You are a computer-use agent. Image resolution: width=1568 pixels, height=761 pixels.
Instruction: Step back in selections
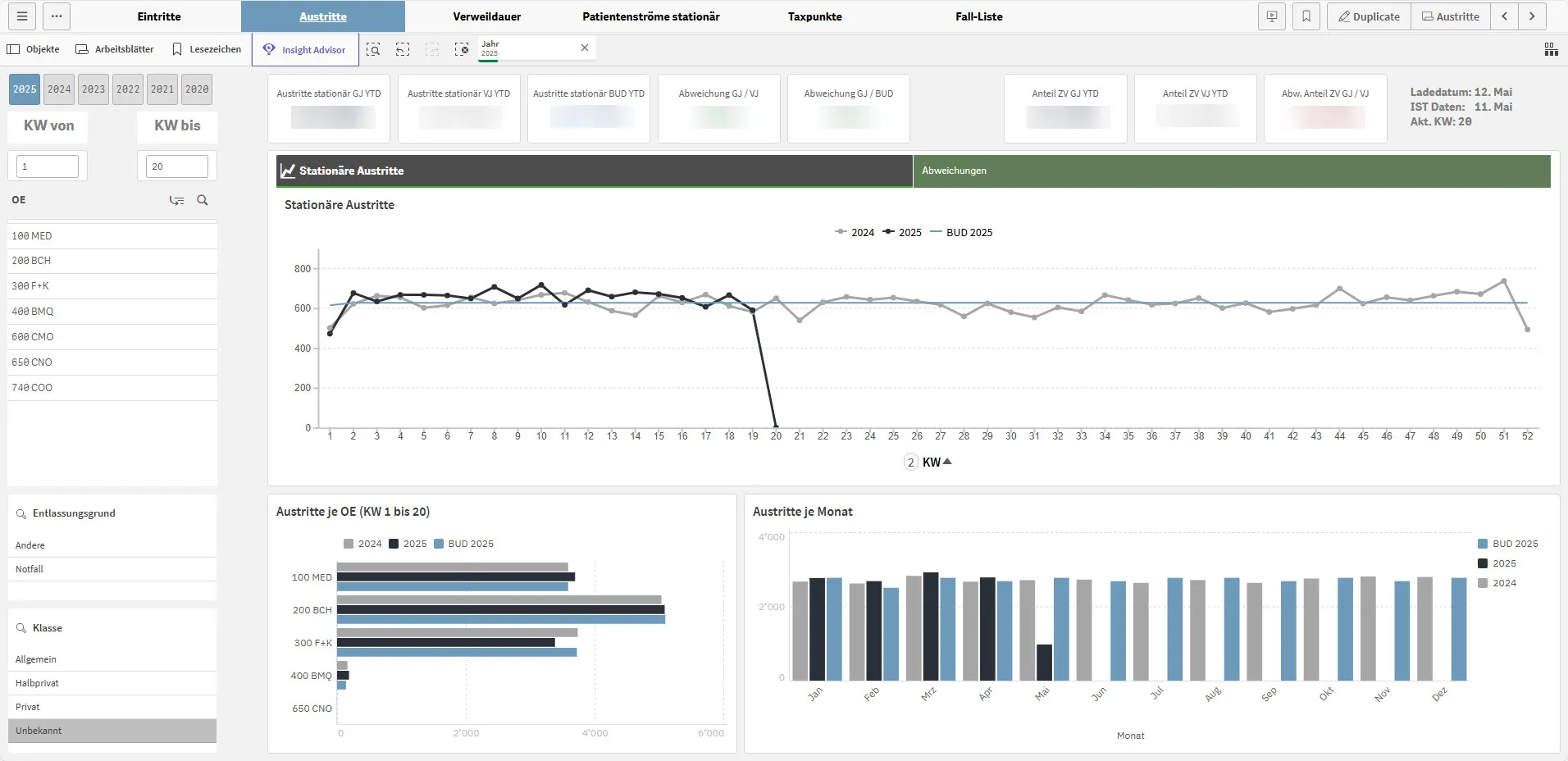click(x=403, y=49)
